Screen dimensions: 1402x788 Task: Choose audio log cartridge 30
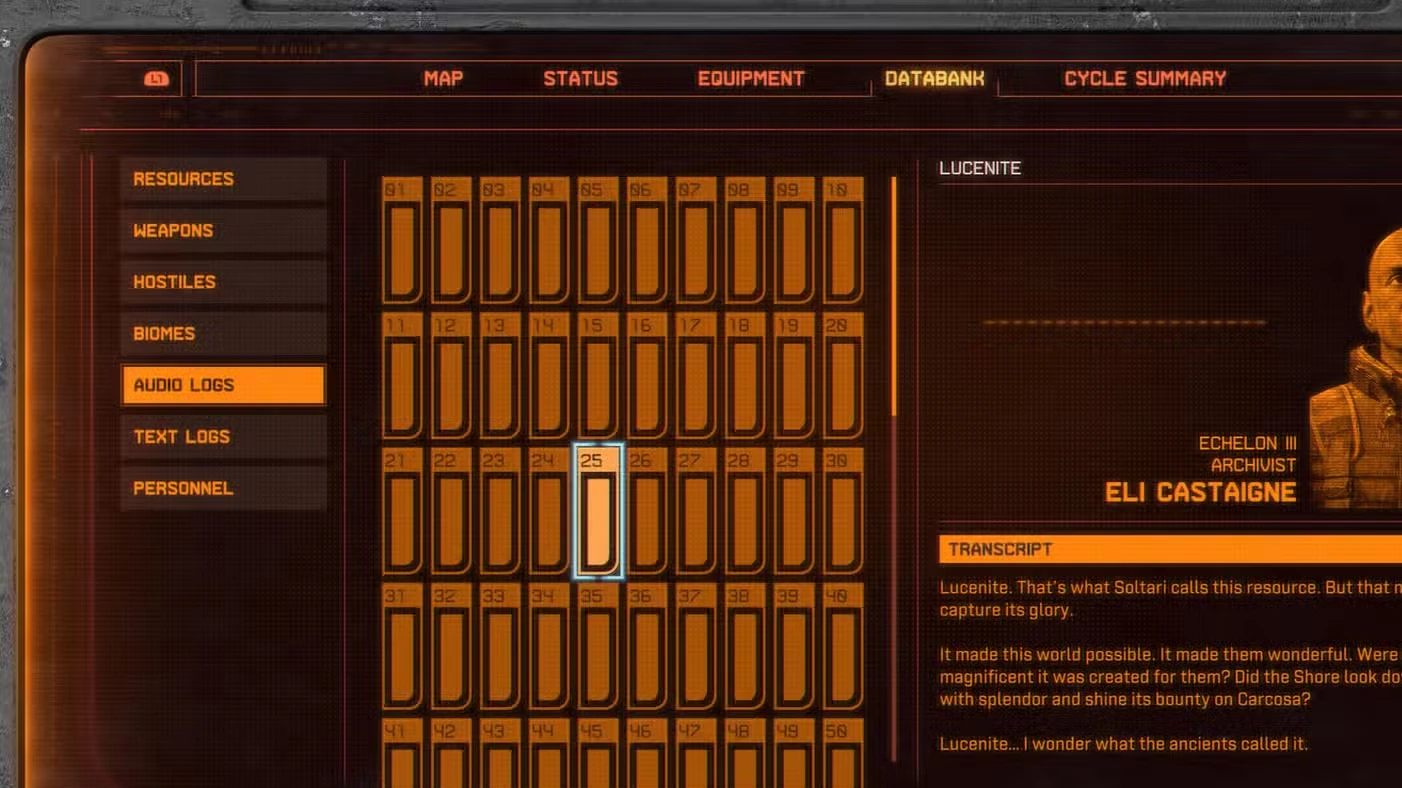[x=843, y=511]
